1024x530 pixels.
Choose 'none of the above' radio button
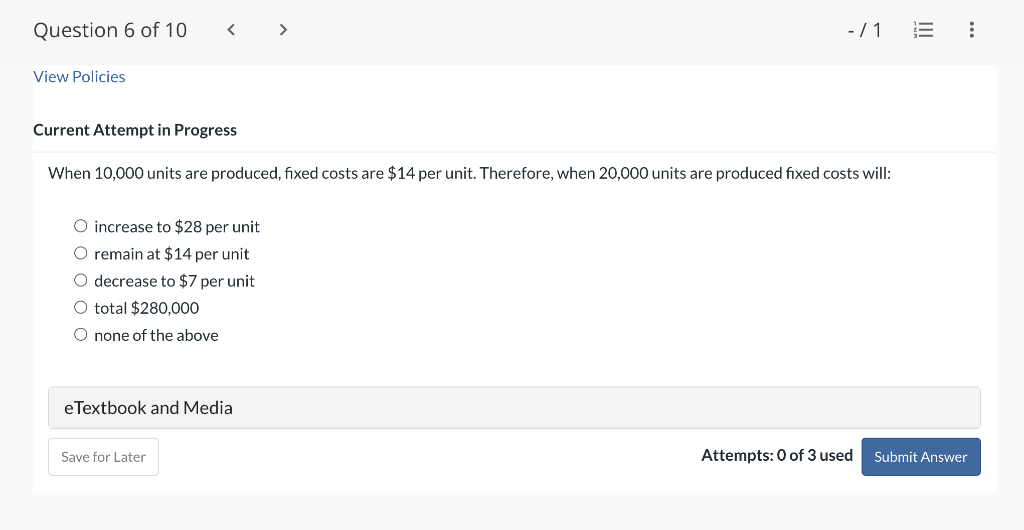coord(81,335)
